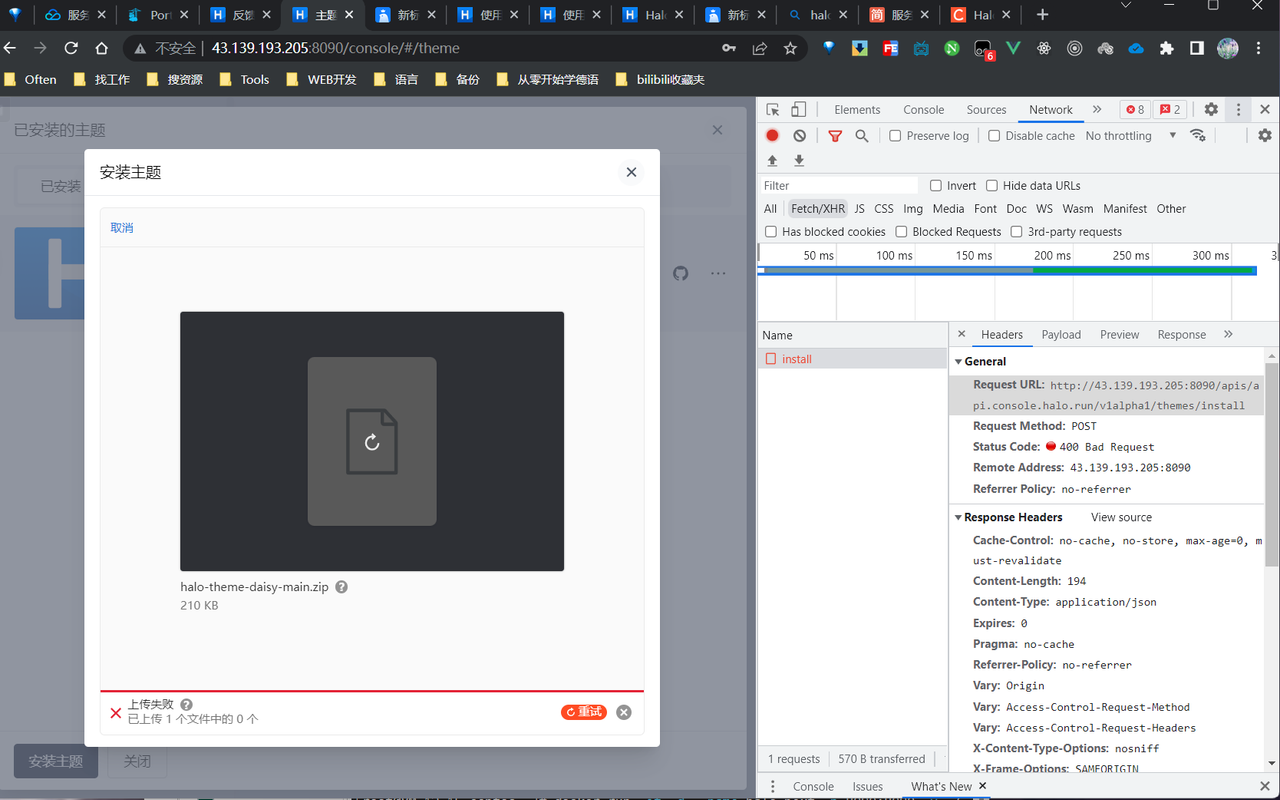Open DevTools main settings gear
The width and height of the screenshot is (1280, 800).
click(1211, 110)
